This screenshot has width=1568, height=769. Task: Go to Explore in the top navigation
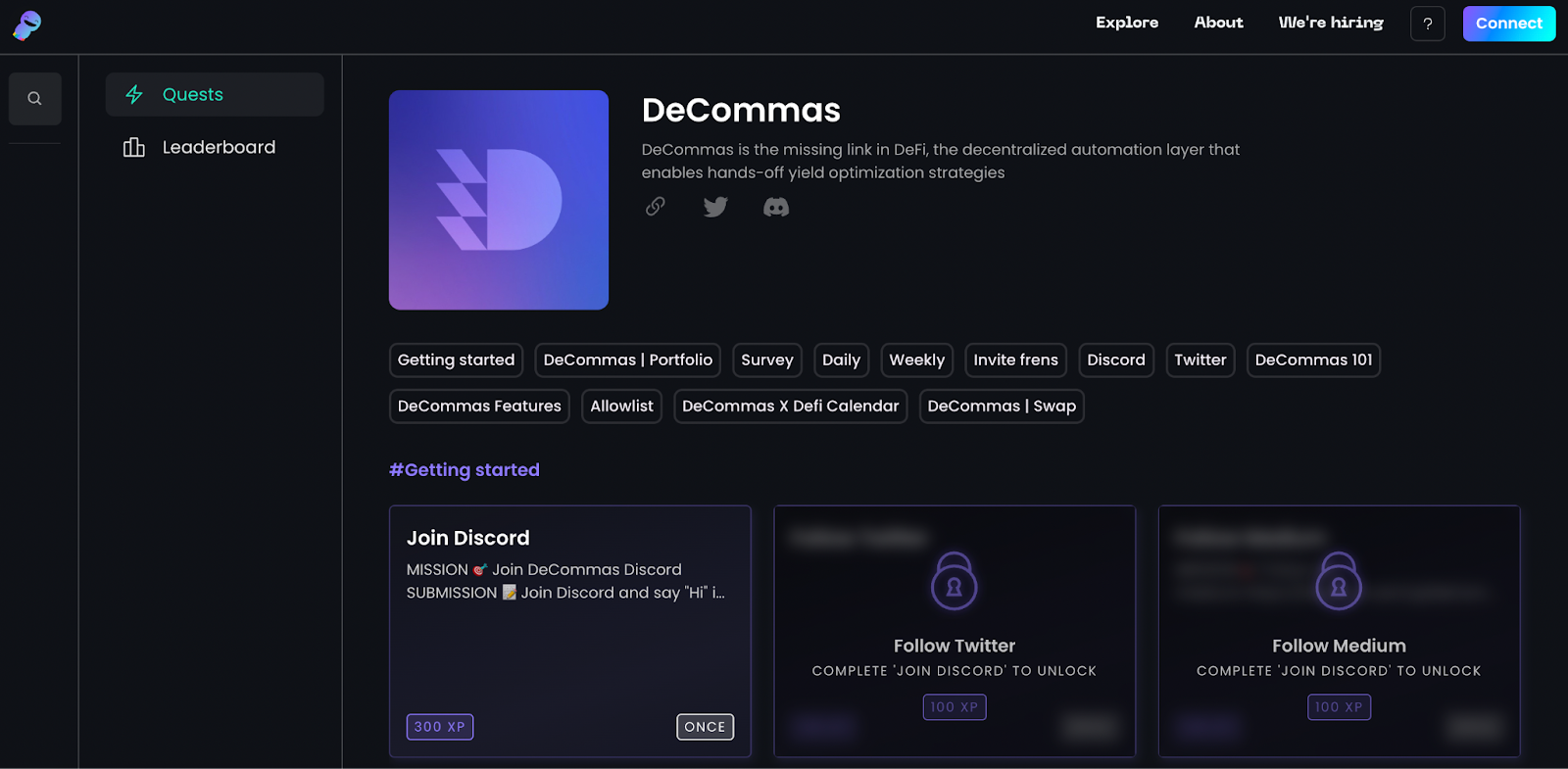1127,23
